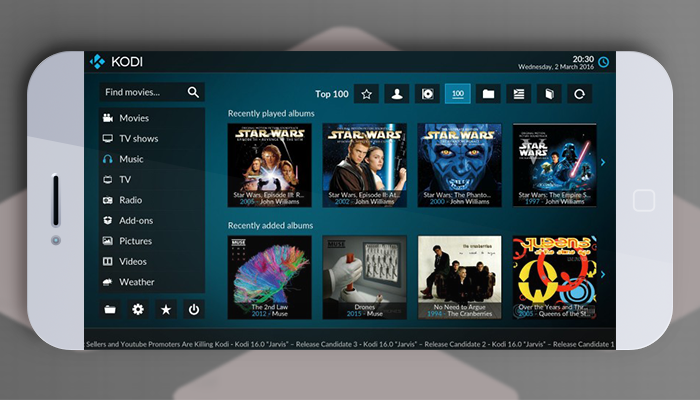Select the Music menu item
The image size is (700, 400).
(152, 159)
